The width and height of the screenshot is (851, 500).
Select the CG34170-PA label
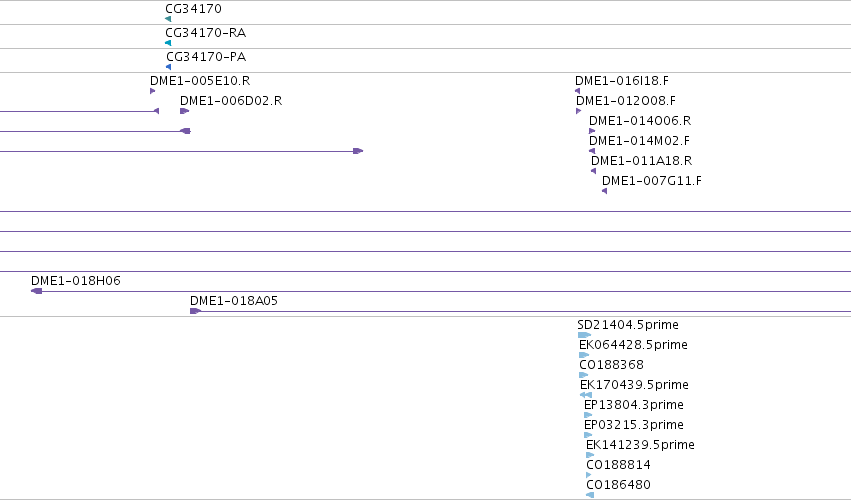(206, 56)
